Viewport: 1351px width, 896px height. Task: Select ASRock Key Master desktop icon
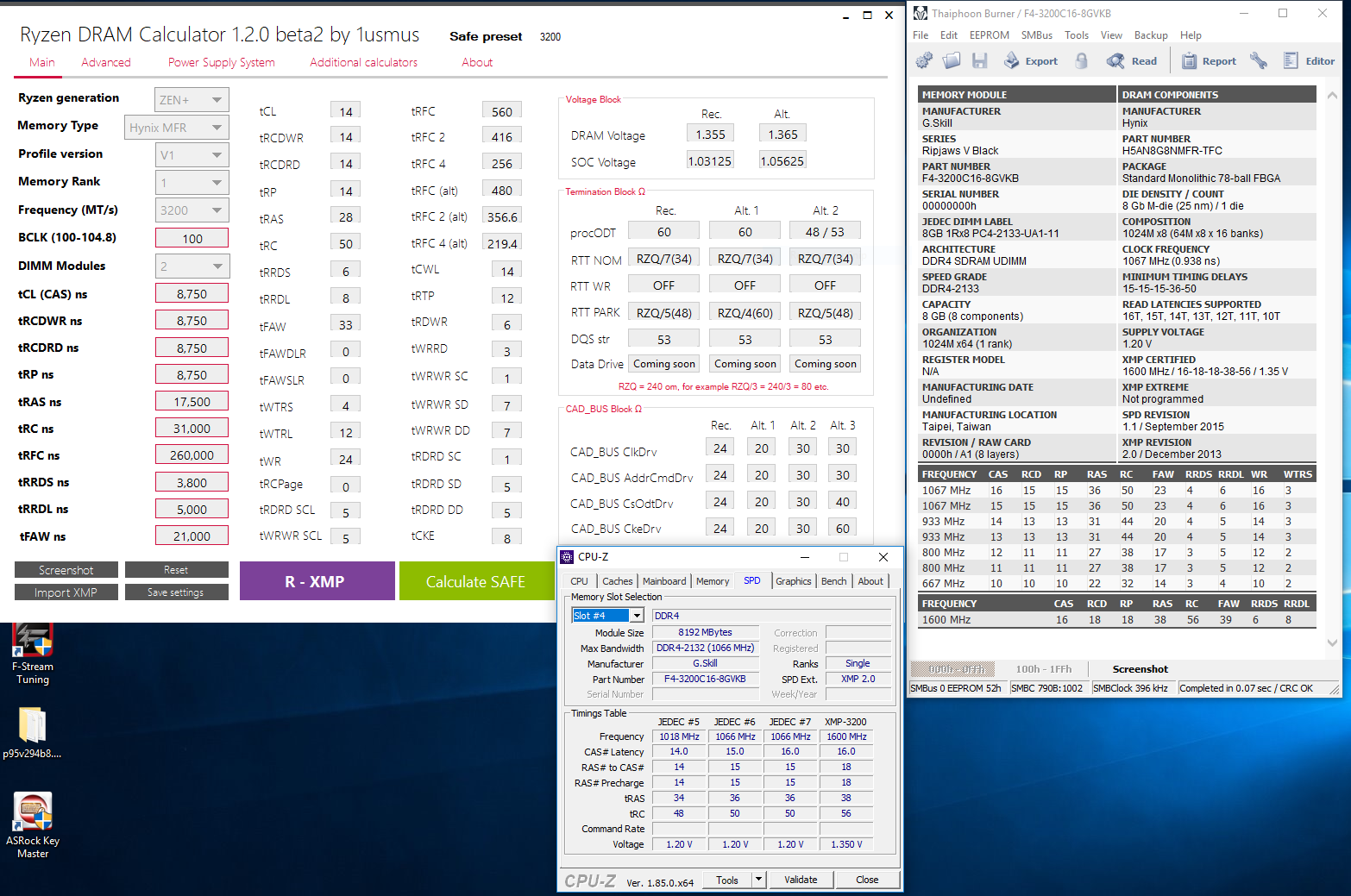[33, 825]
